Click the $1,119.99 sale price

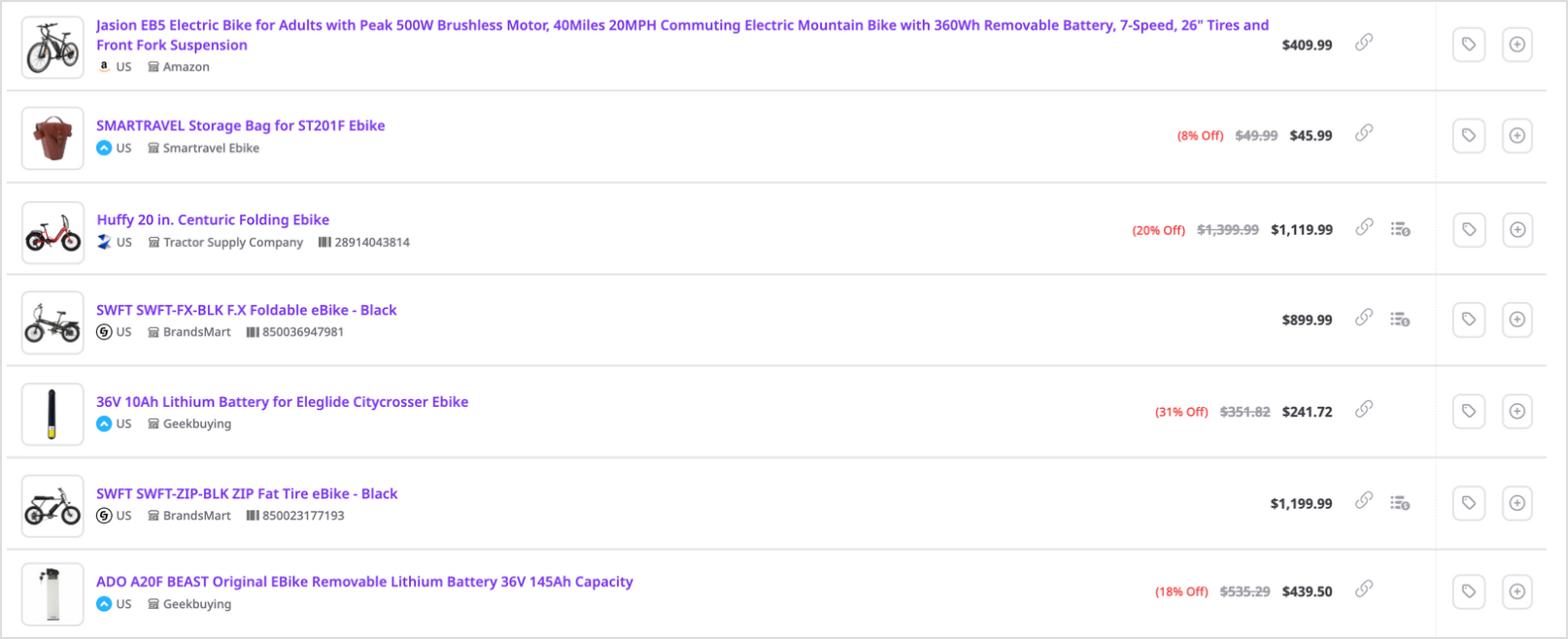pos(1302,230)
